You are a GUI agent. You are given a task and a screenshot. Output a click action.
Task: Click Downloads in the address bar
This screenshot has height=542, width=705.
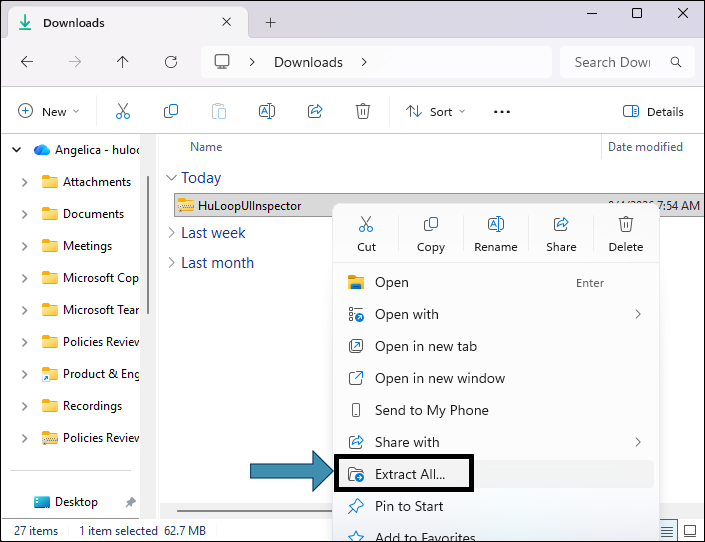(308, 62)
